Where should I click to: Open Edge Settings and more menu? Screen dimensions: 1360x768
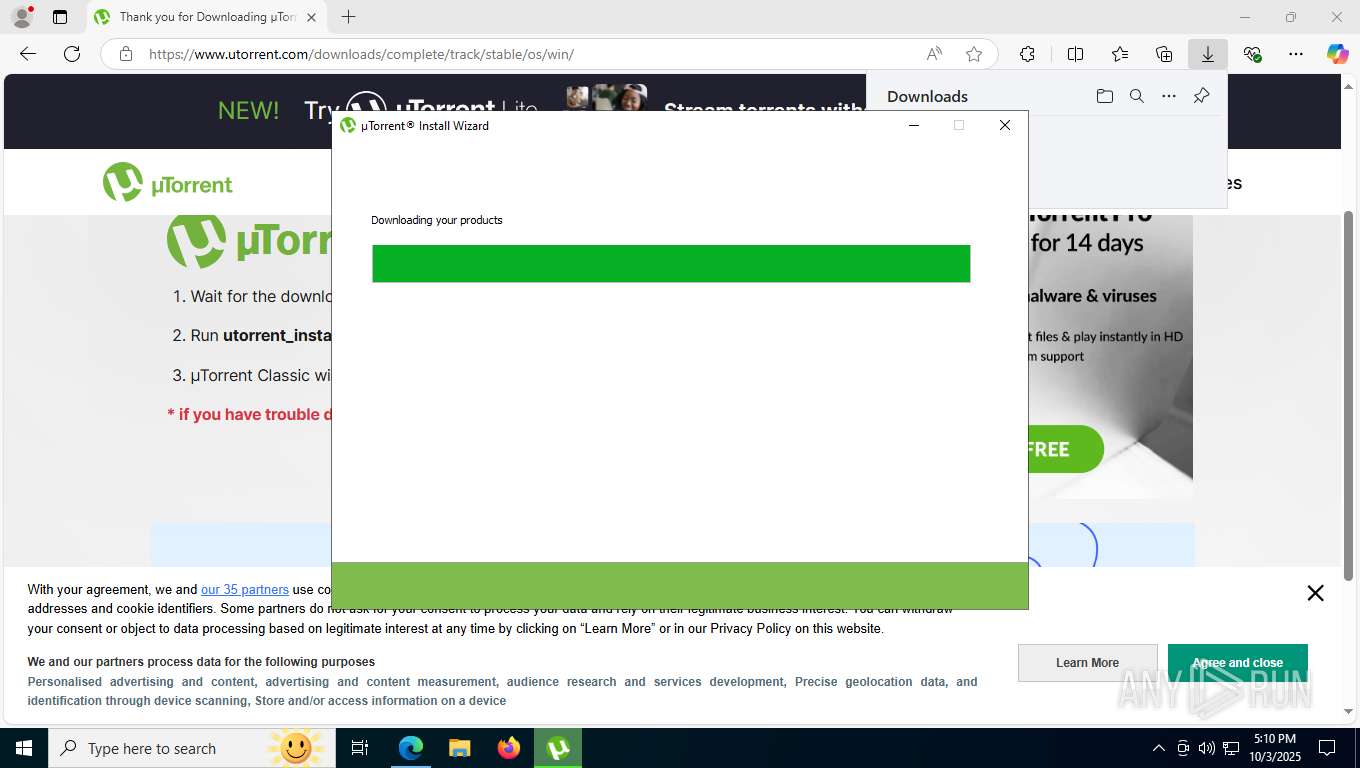tap(1296, 54)
